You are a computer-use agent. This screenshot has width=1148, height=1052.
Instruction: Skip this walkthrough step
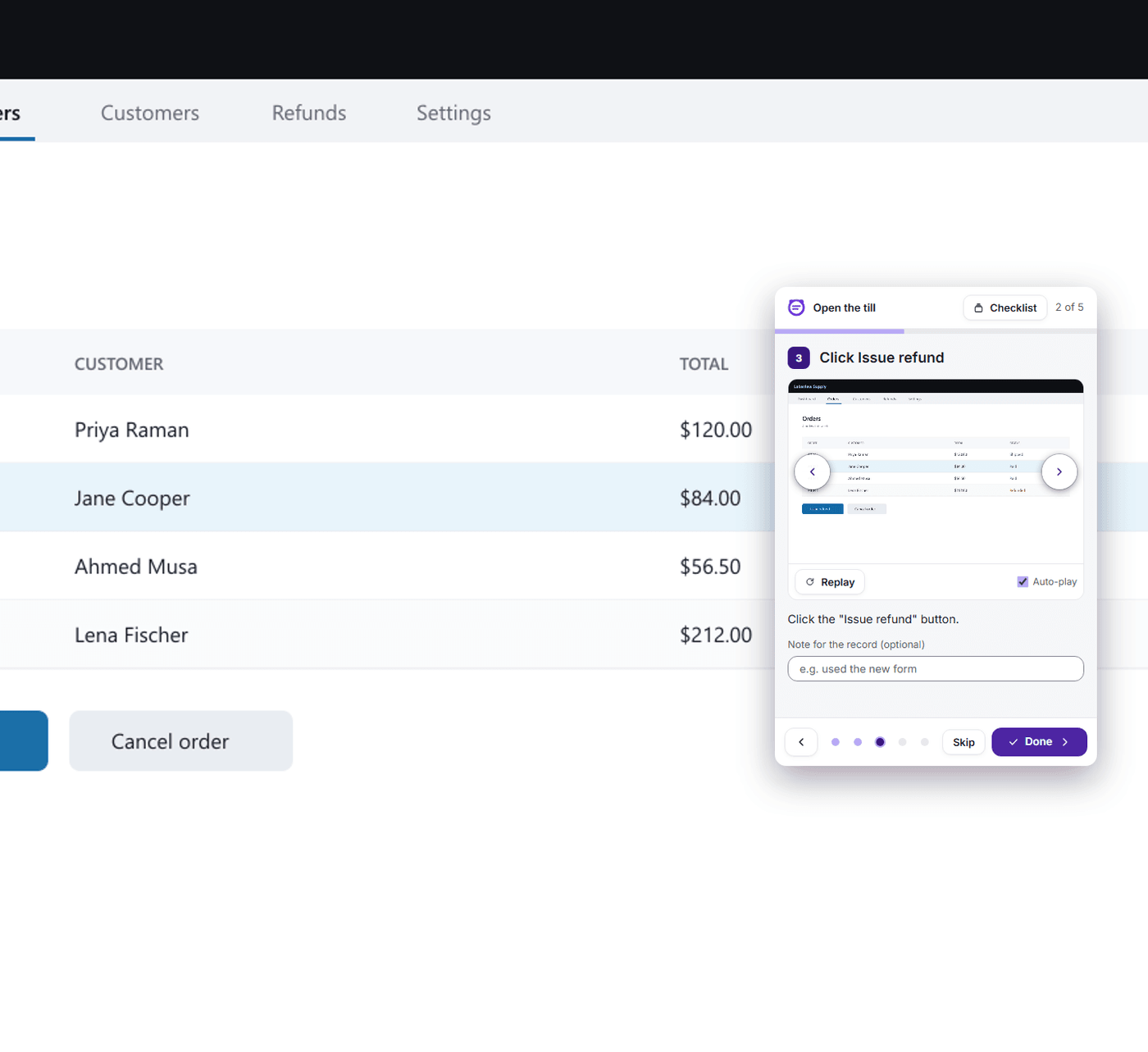point(963,742)
